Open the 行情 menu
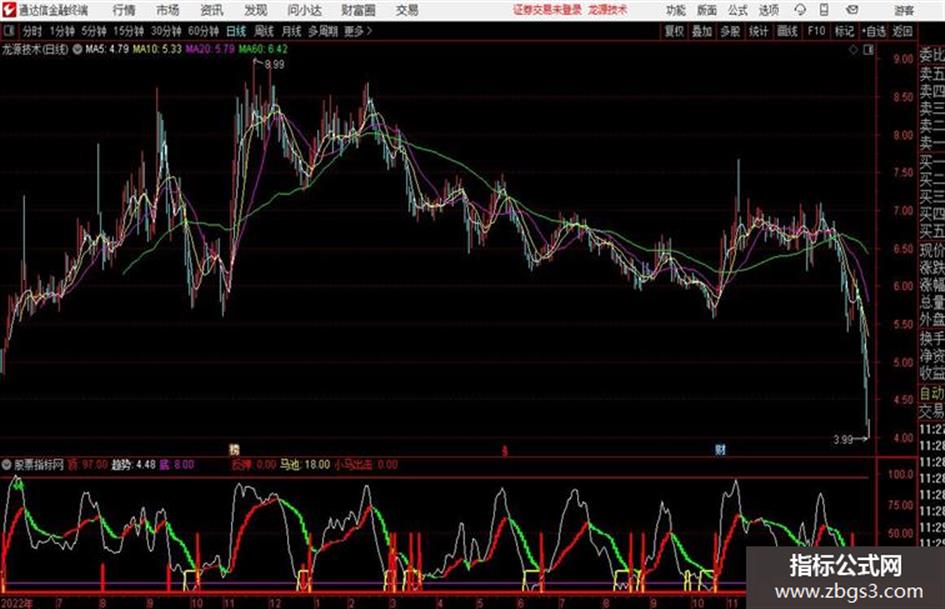The image size is (945, 609). point(124,10)
